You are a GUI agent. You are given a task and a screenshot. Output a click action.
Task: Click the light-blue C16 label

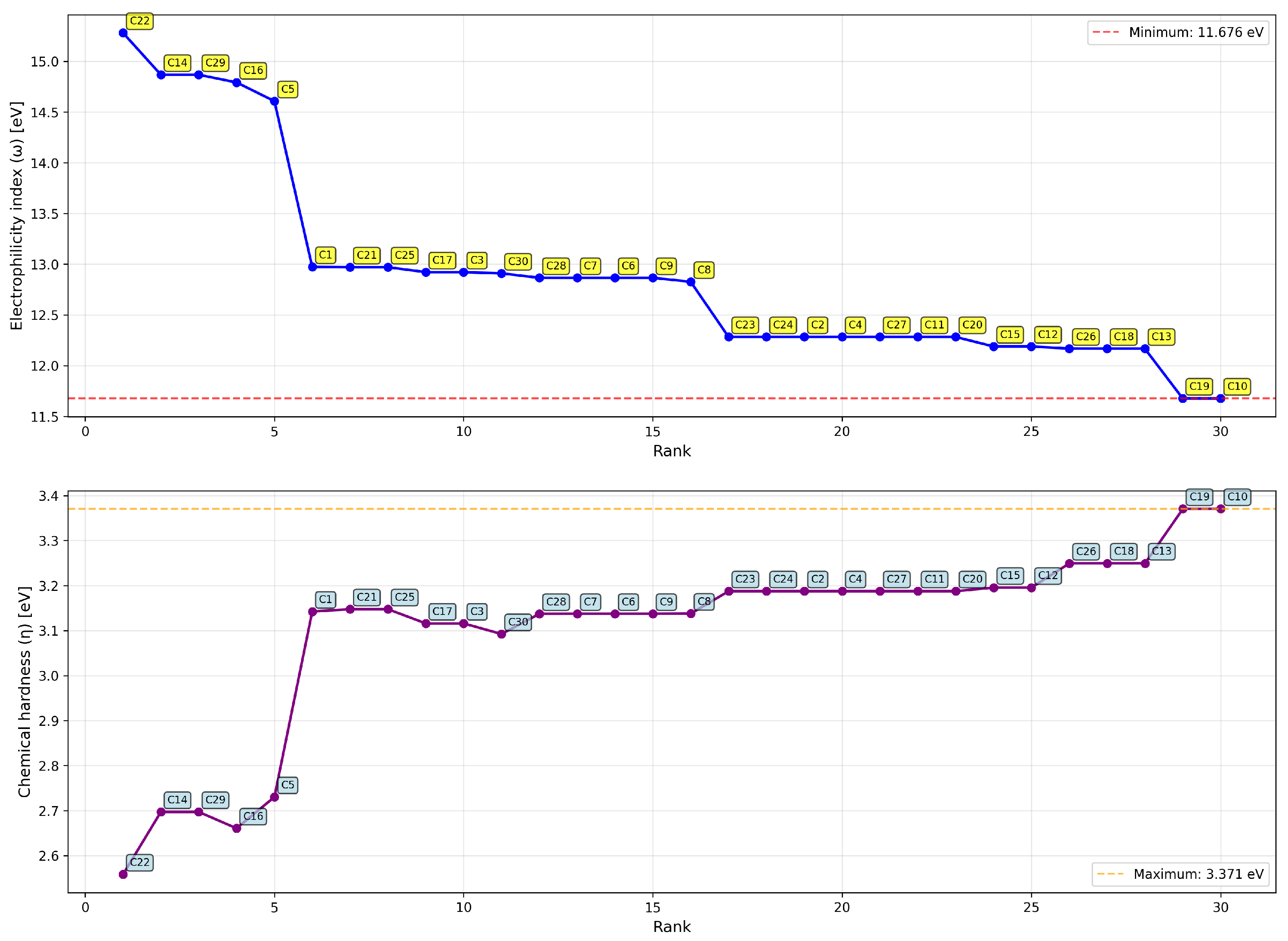253,816
